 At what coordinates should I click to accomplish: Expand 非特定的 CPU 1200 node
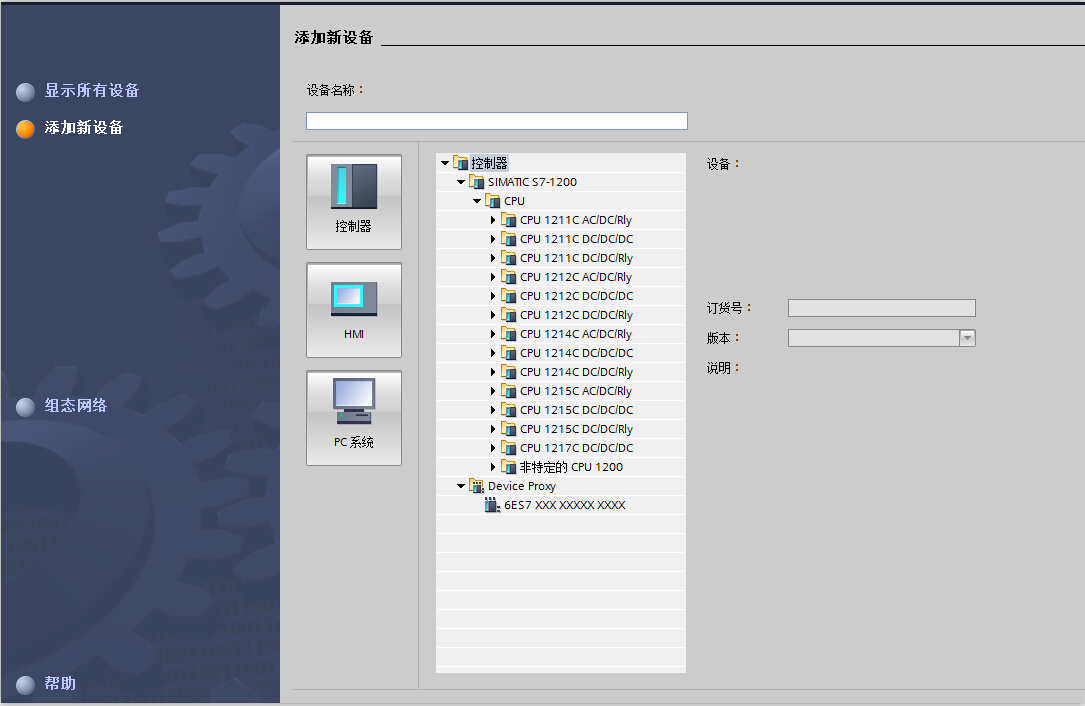click(493, 467)
